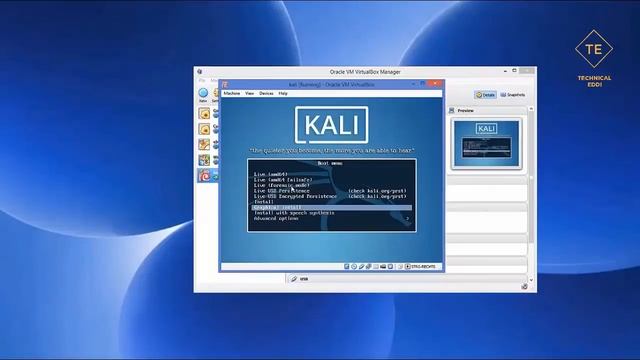This screenshot has width=640, height=360.
Task: Click the mouse integration status bar icon
Action: point(400,267)
